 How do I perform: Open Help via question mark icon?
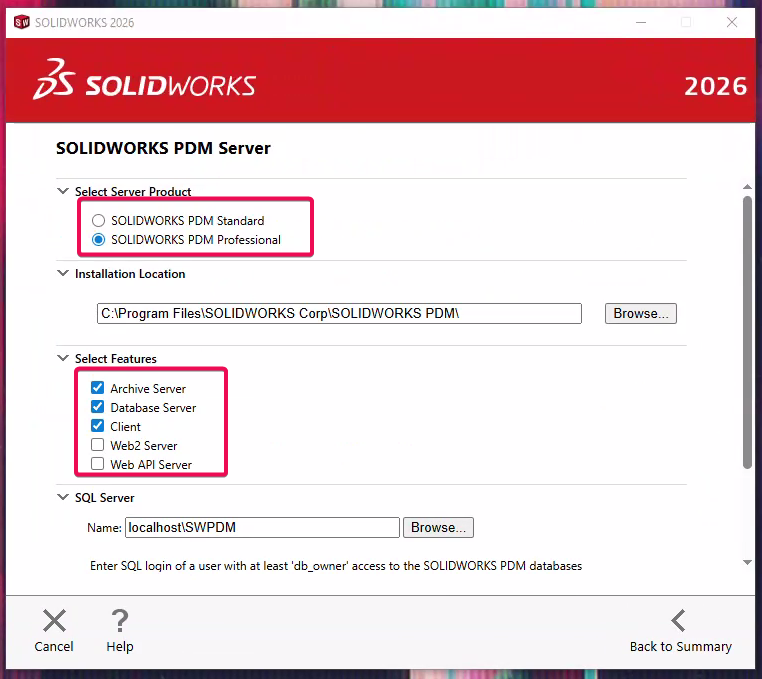120,621
